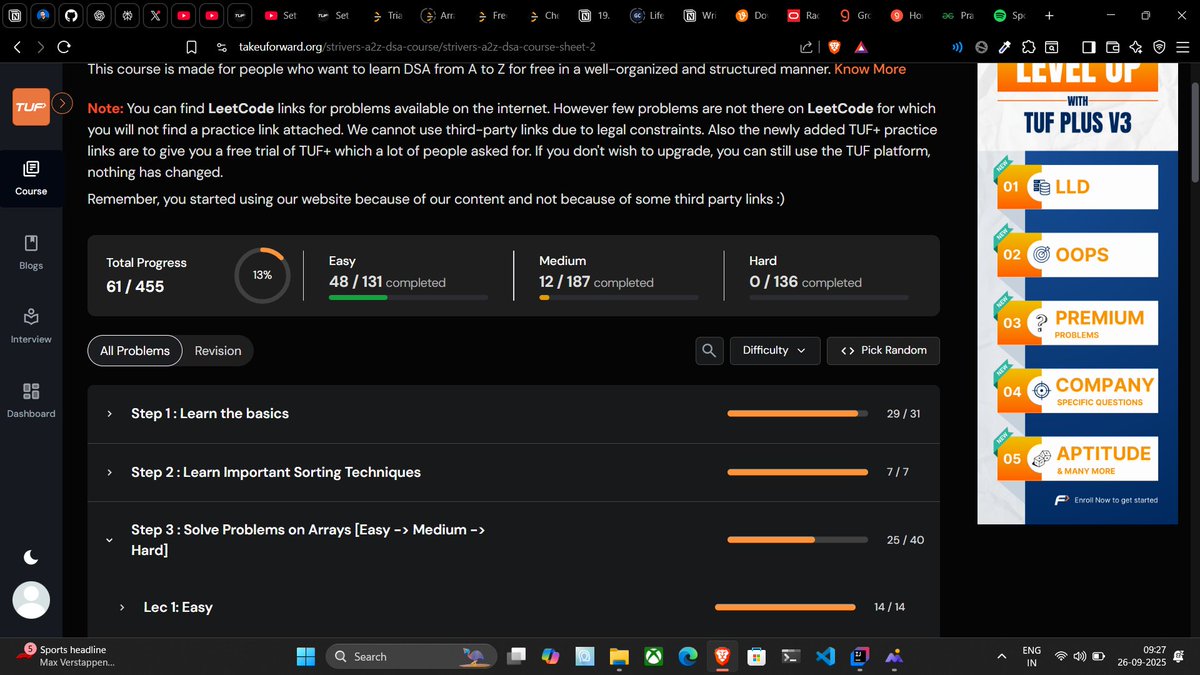Expand Lec 1: Easy section

click(513, 607)
